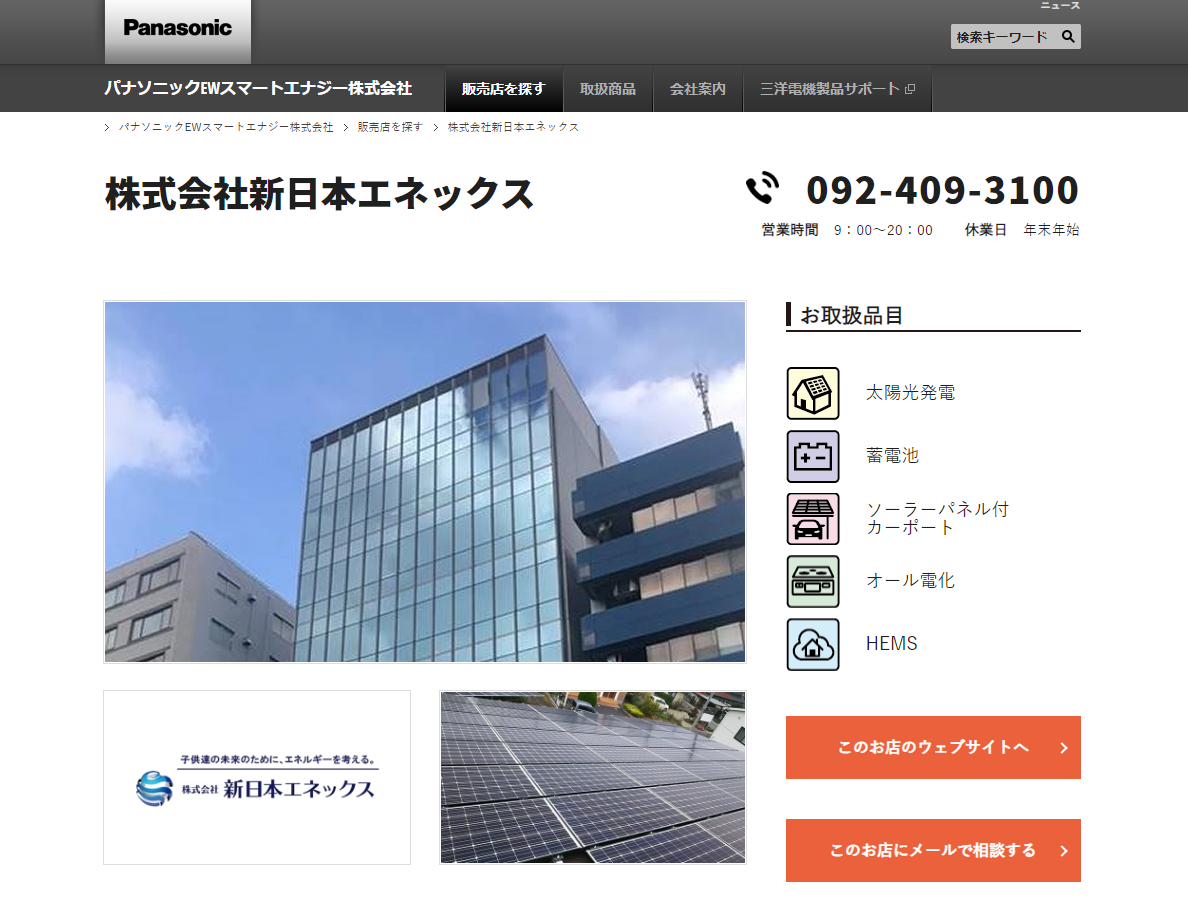Click the 新日本エネックス logo thumbnail
The height and width of the screenshot is (900, 1188).
(257, 777)
